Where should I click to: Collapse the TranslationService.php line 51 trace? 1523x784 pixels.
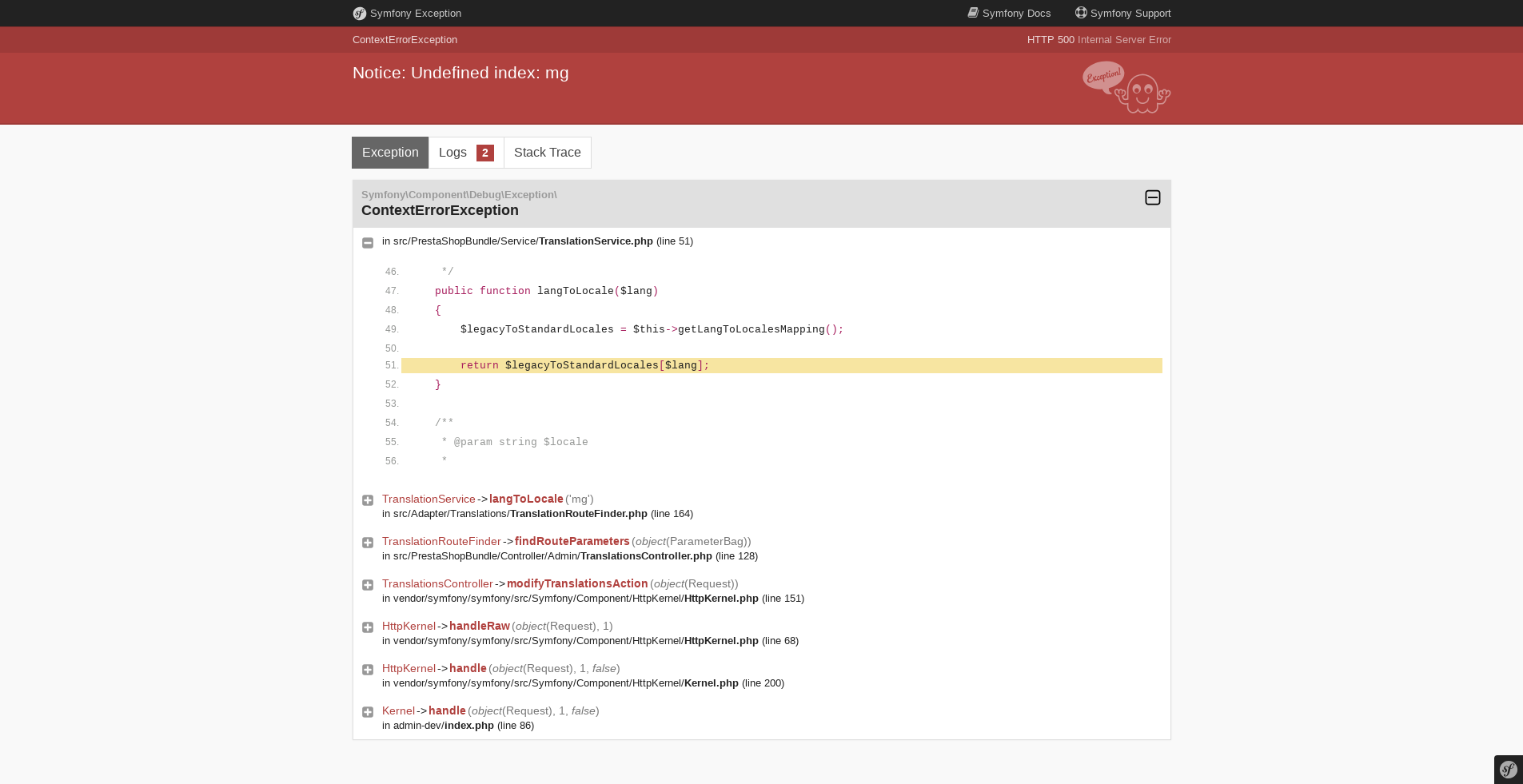[368, 243]
